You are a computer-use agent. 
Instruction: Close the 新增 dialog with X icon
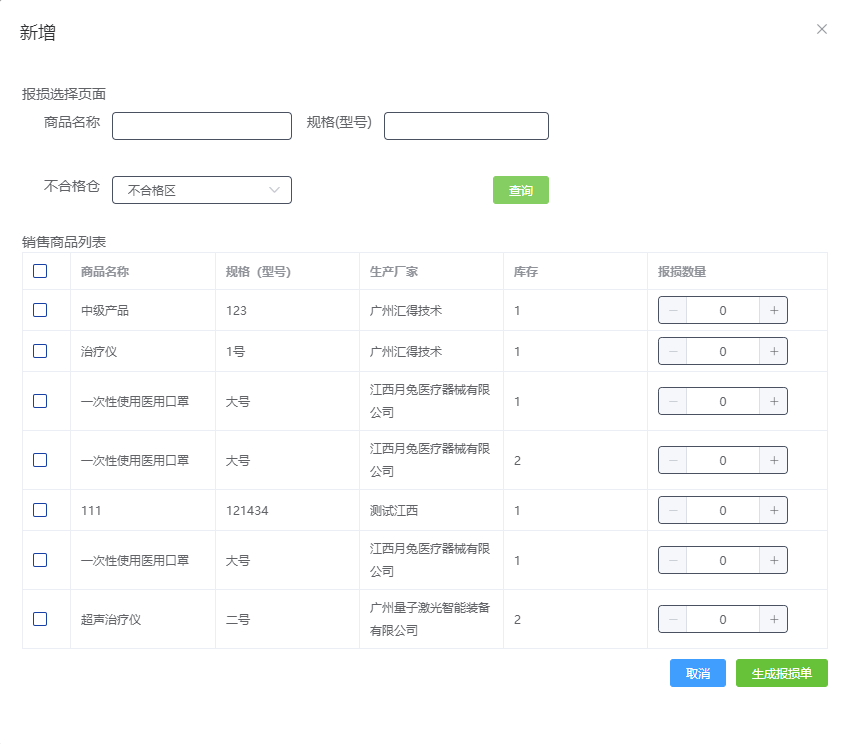[x=822, y=29]
